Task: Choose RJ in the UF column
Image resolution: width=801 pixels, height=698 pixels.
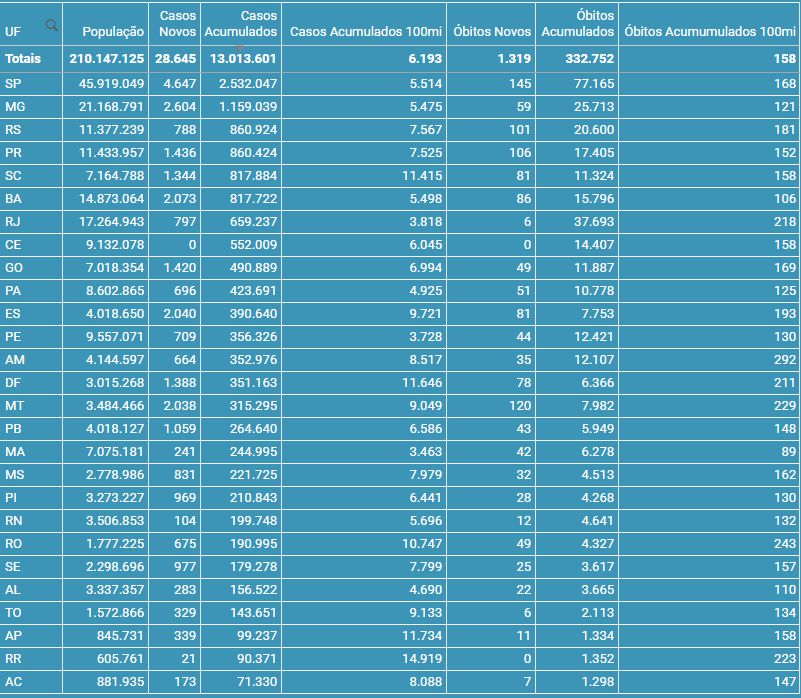Action: click(13, 222)
